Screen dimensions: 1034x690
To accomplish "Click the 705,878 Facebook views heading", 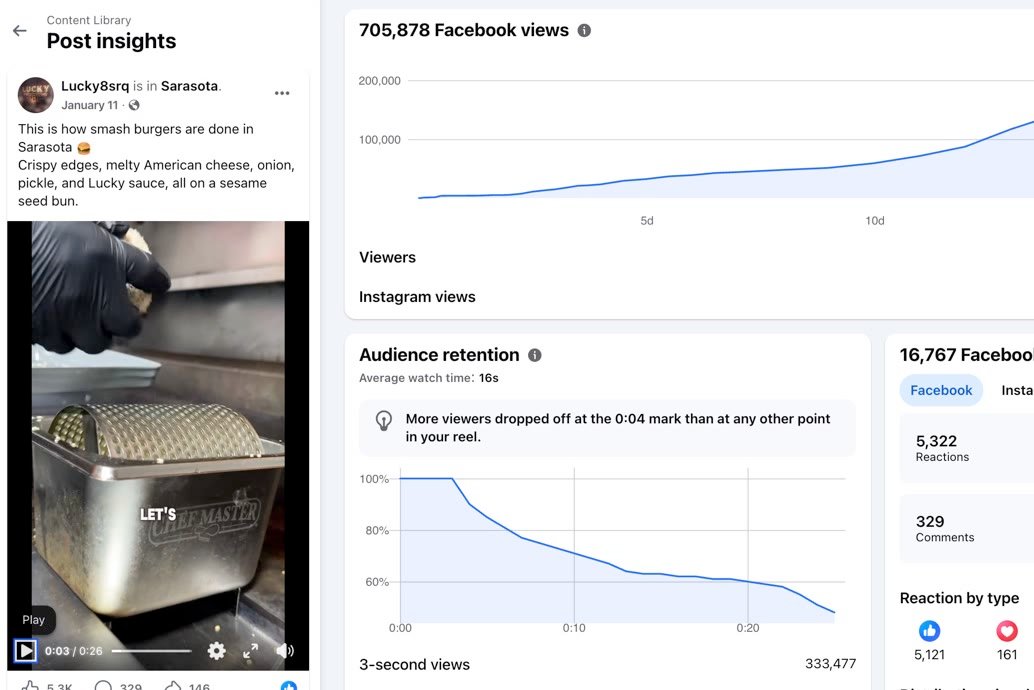I will [464, 30].
